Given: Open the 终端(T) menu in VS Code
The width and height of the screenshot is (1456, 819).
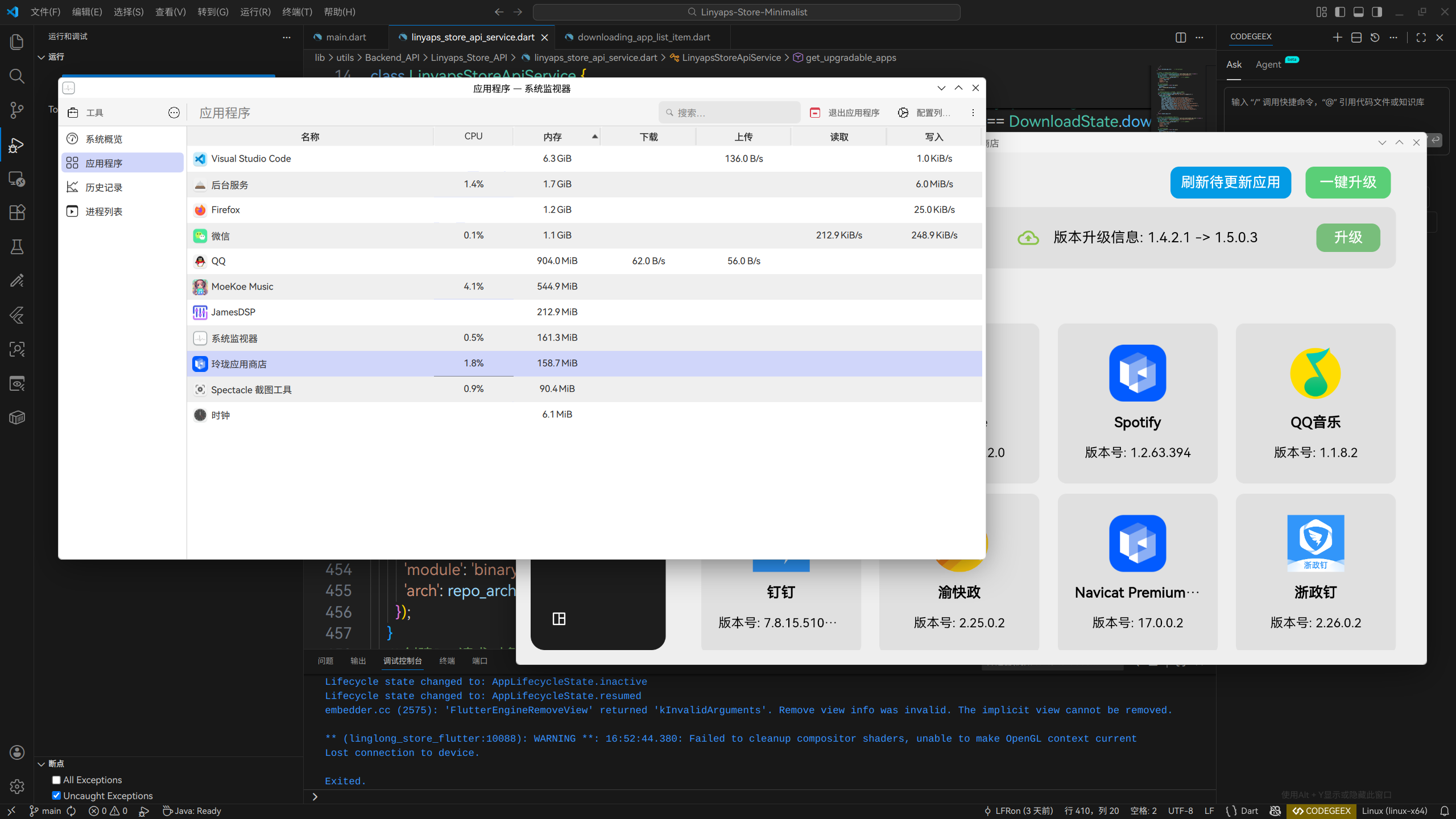Looking at the screenshot, I should 297,12.
